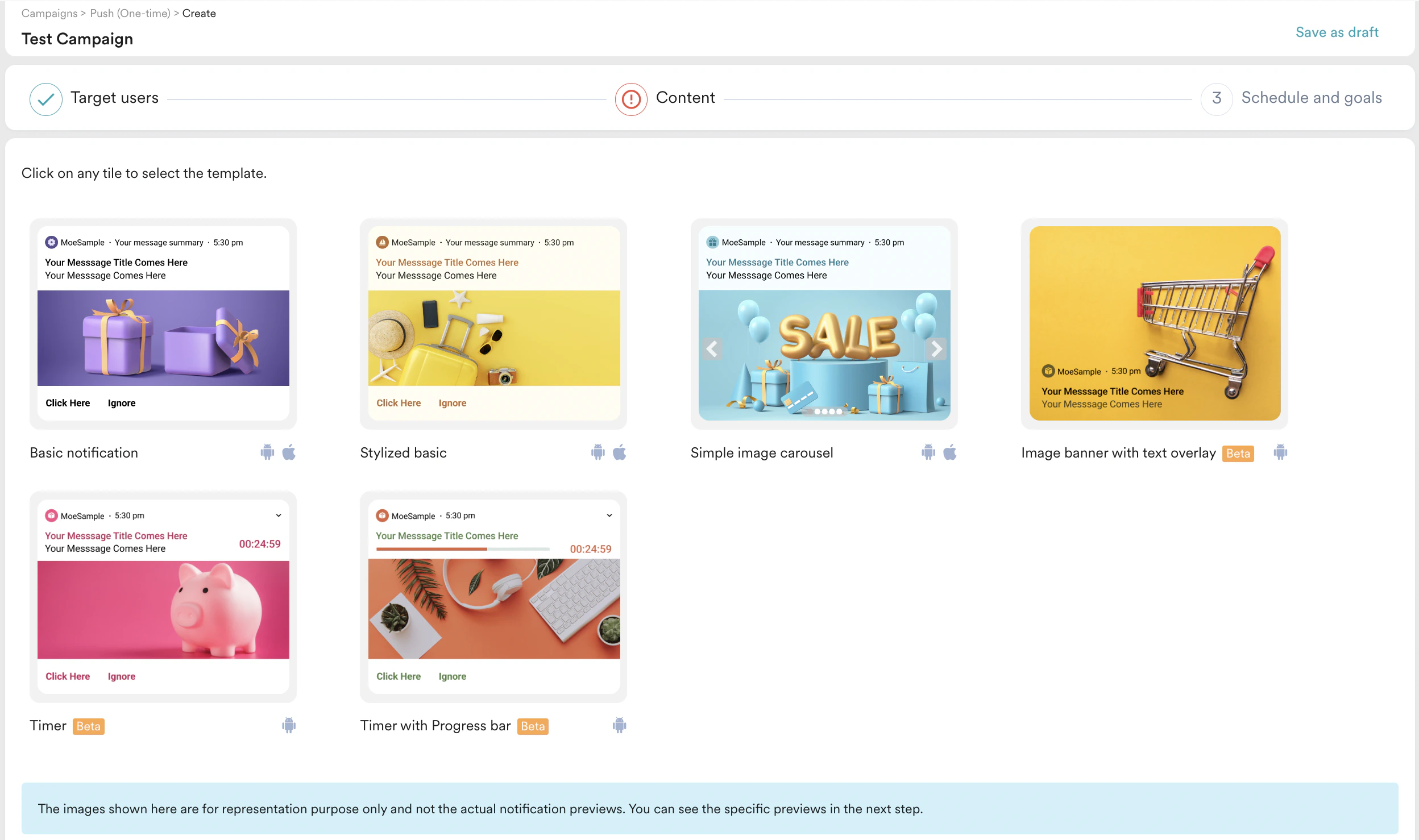Open the Target users step

click(114, 98)
